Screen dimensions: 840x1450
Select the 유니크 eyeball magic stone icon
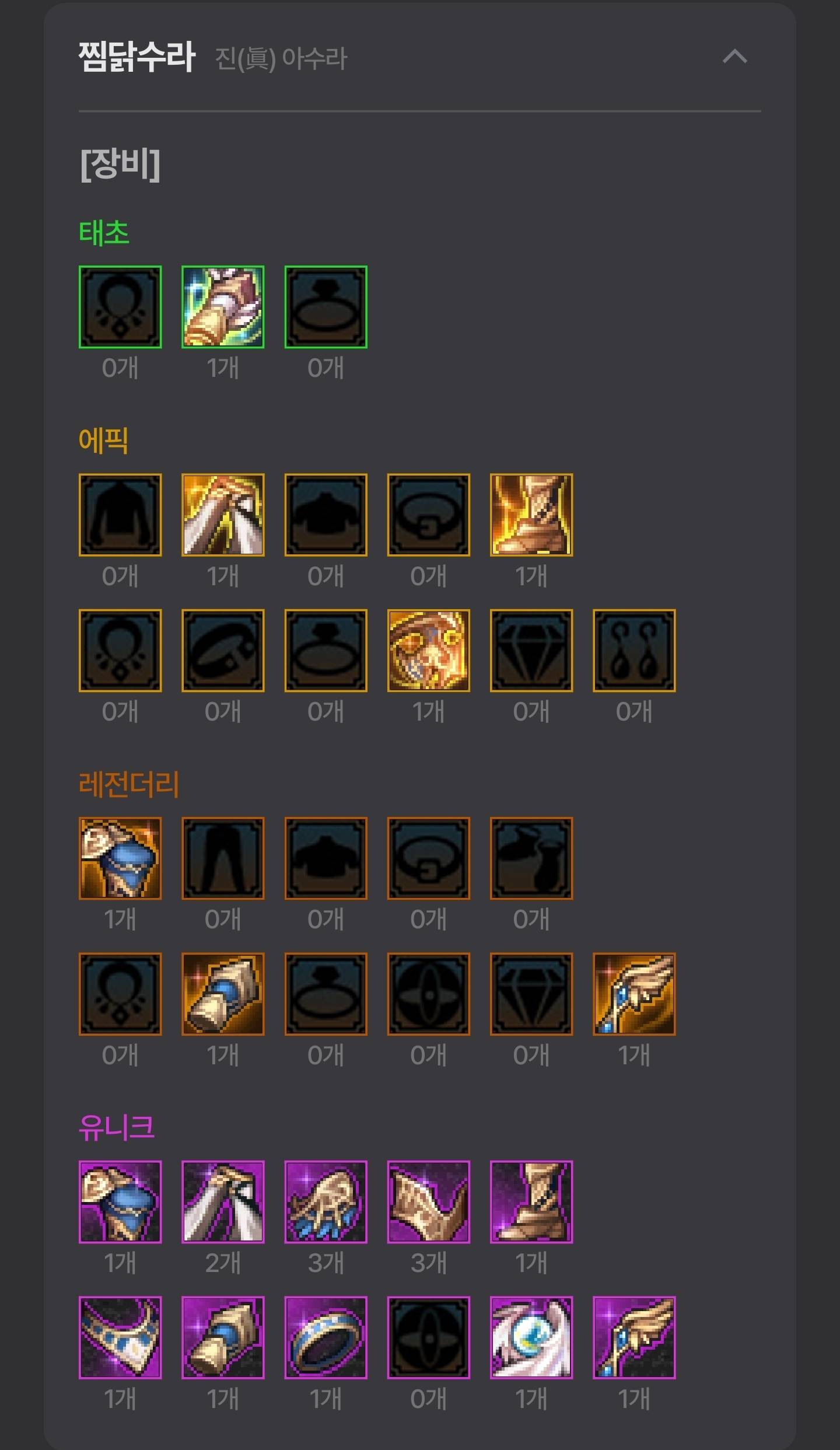(531, 1338)
